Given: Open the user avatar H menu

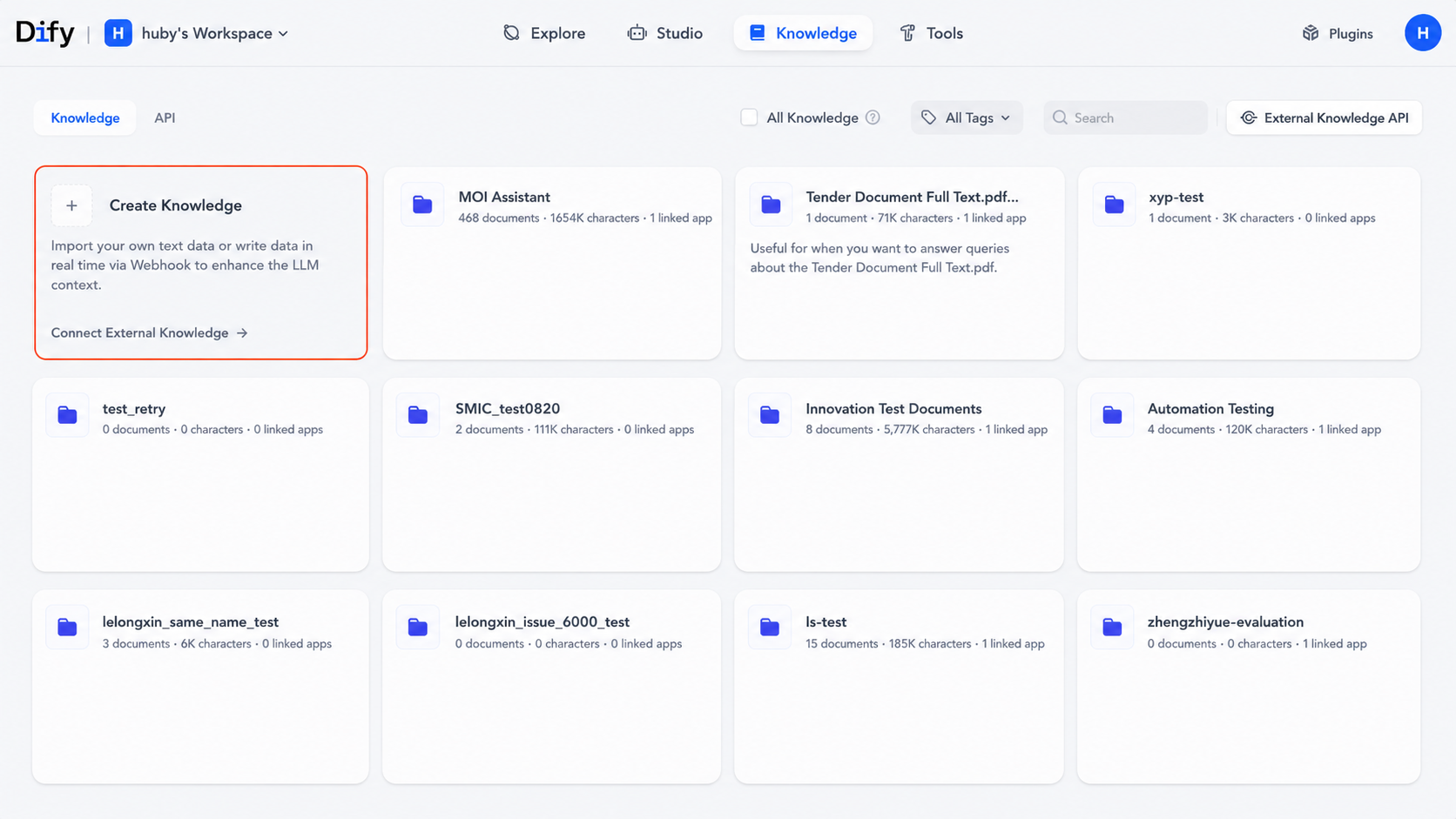Looking at the screenshot, I should 1422,33.
